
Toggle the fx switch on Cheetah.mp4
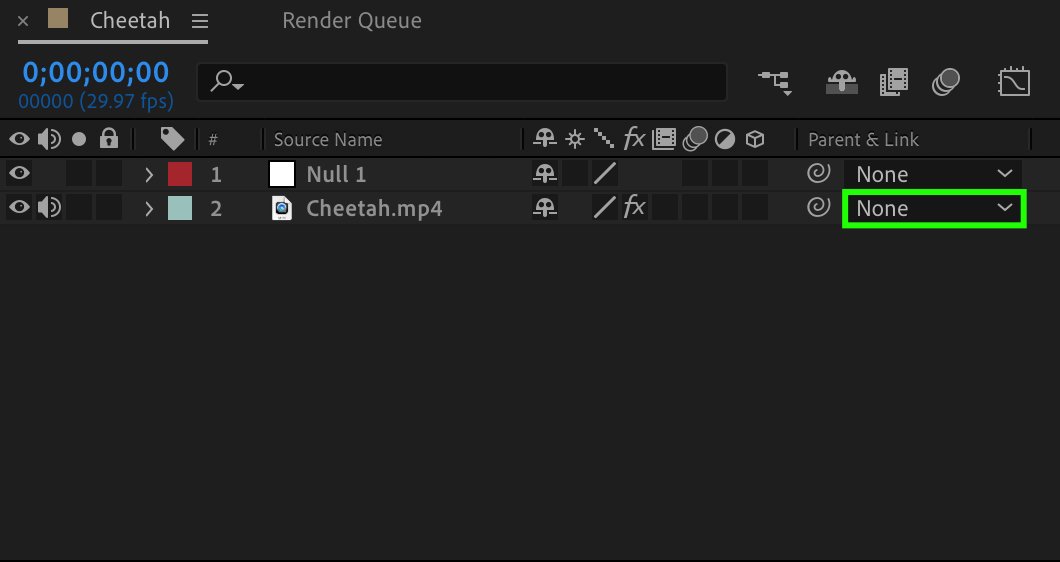(634, 208)
